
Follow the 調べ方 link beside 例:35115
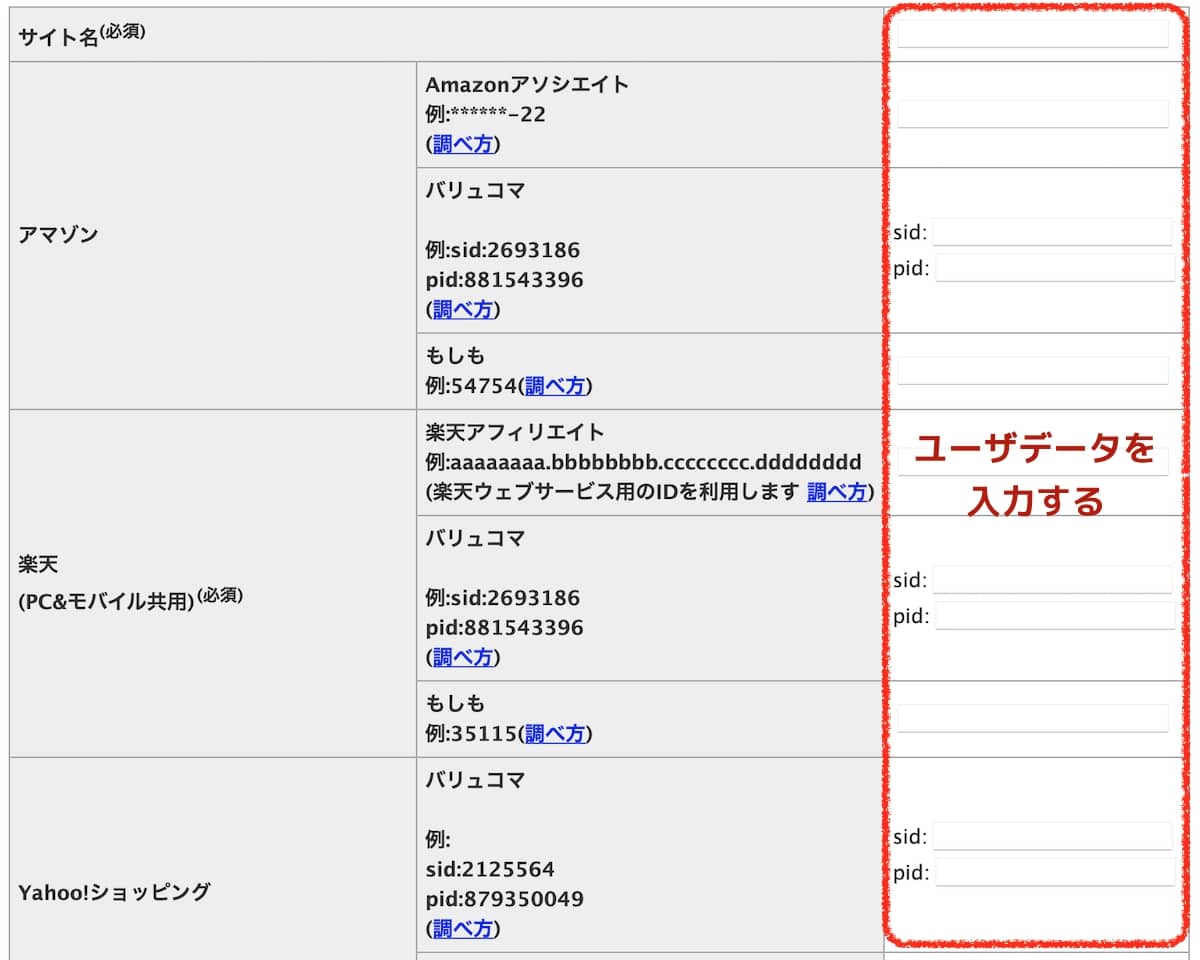554,734
